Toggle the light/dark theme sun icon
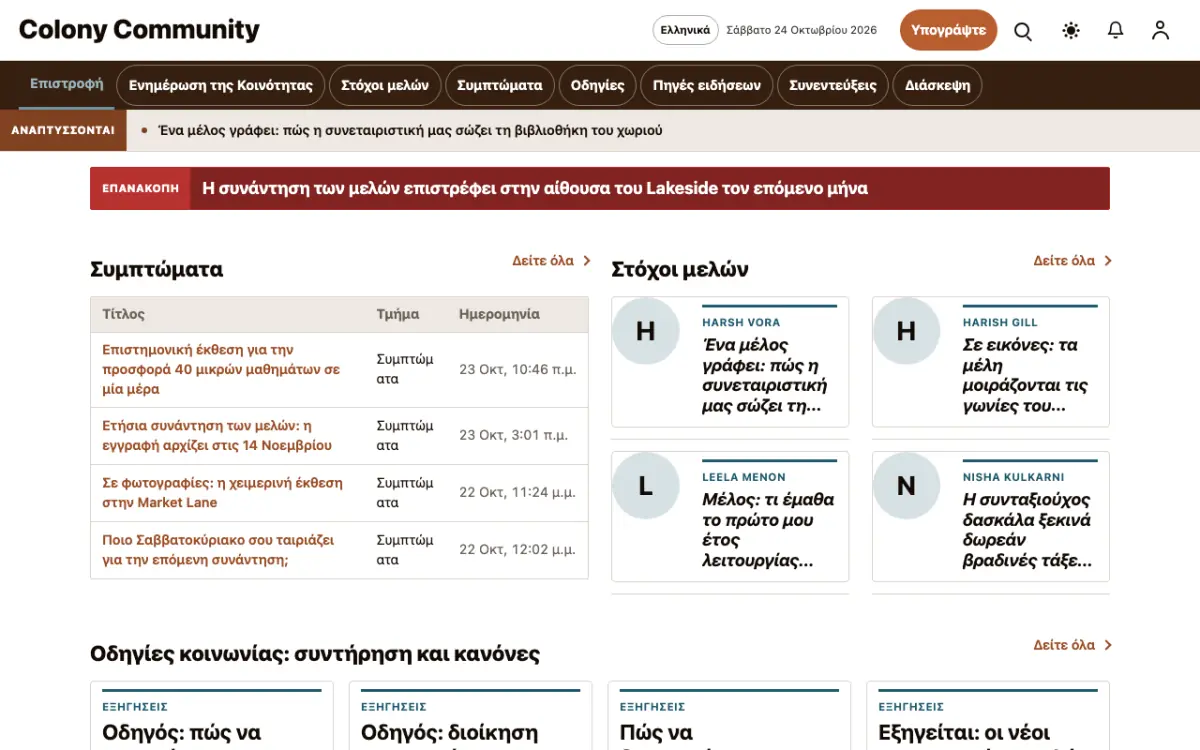This screenshot has height=750, width=1200. point(1071,31)
